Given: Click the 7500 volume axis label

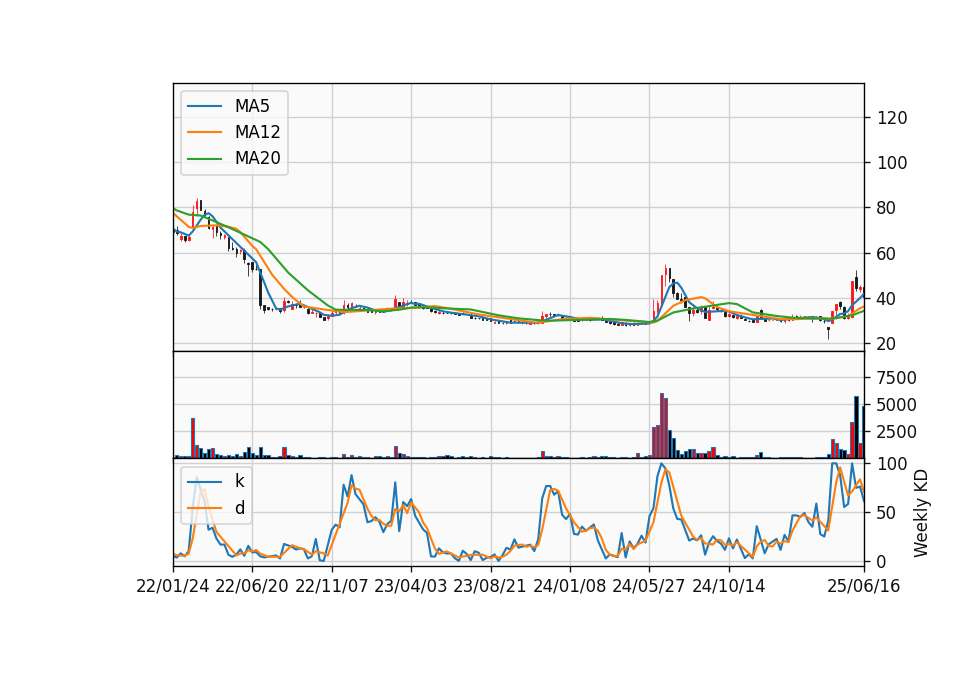Looking at the screenshot, I should coord(897,378).
